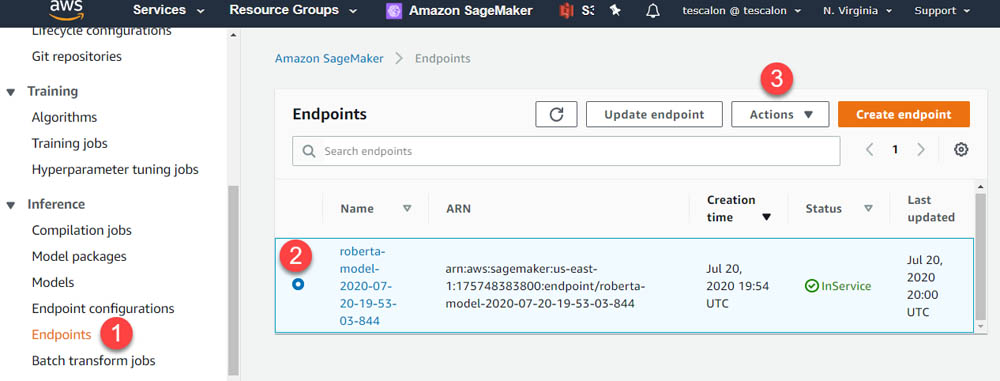The width and height of the screenshot is (1000, 381).
Task: Click the notifications bell icon
Action: pyautogui.click(x=652, y=11)
